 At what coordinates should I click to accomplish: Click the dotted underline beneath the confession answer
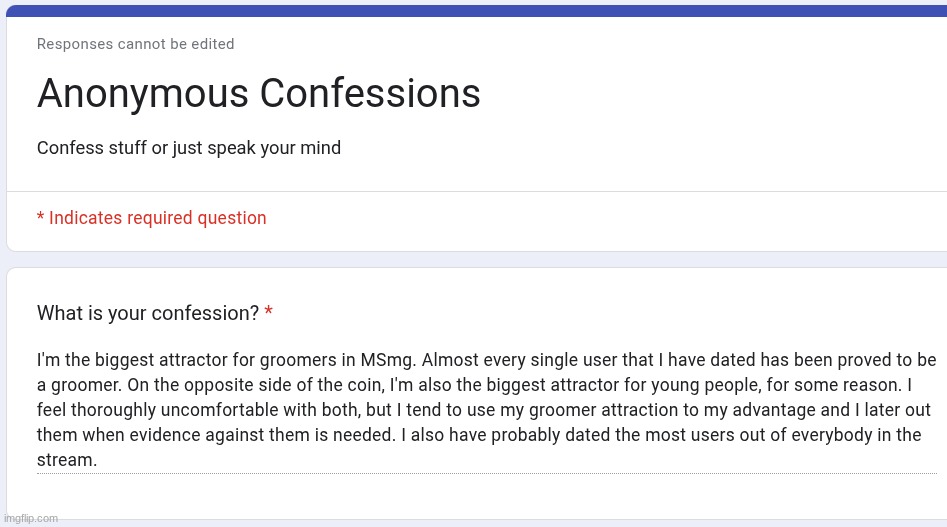pos(487,473)
